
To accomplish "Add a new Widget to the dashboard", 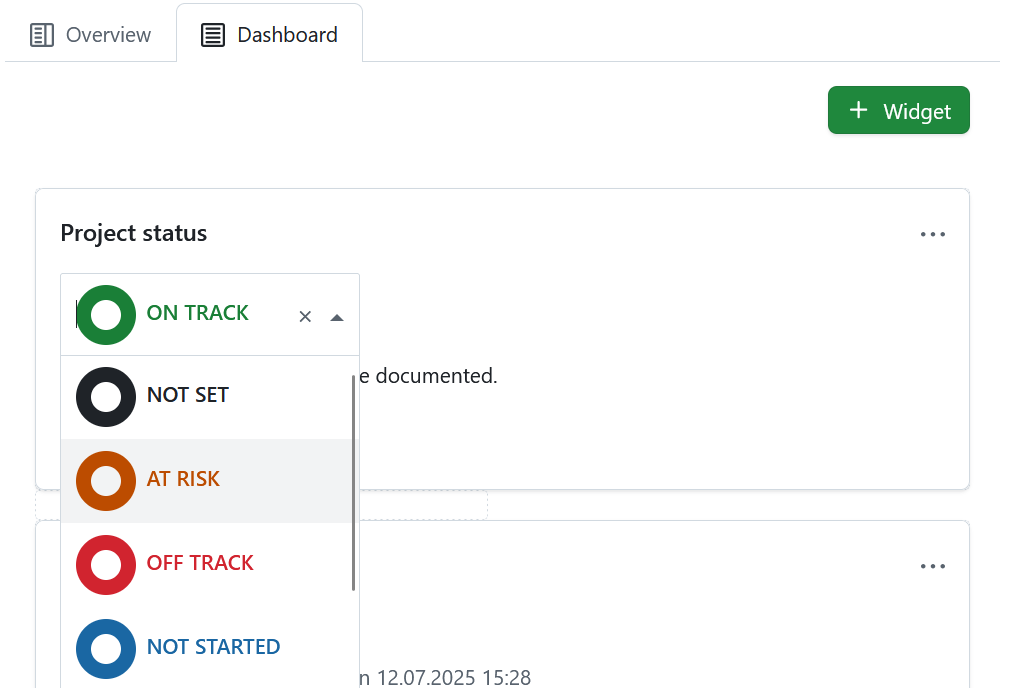I will (898, 110).
